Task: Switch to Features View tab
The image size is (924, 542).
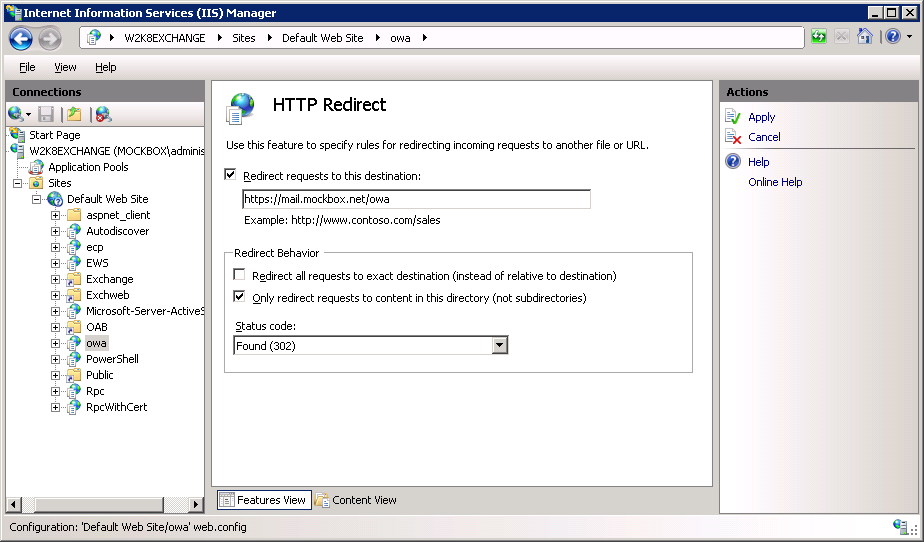Action: click(264, 500)
